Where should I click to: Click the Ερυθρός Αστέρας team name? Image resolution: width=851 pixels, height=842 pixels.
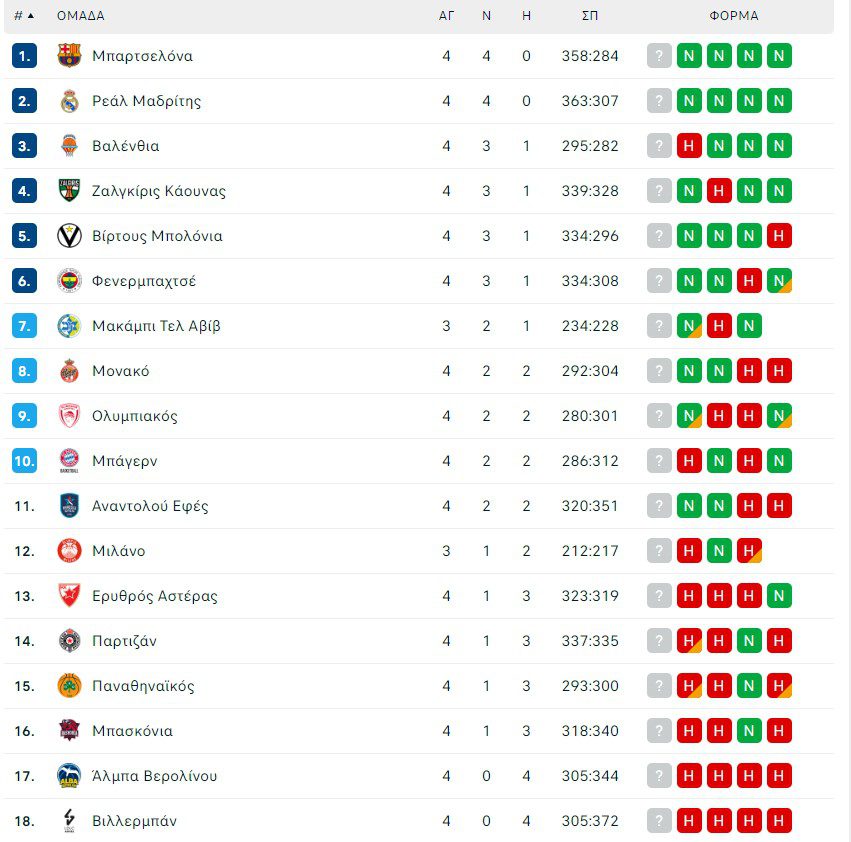154,596
